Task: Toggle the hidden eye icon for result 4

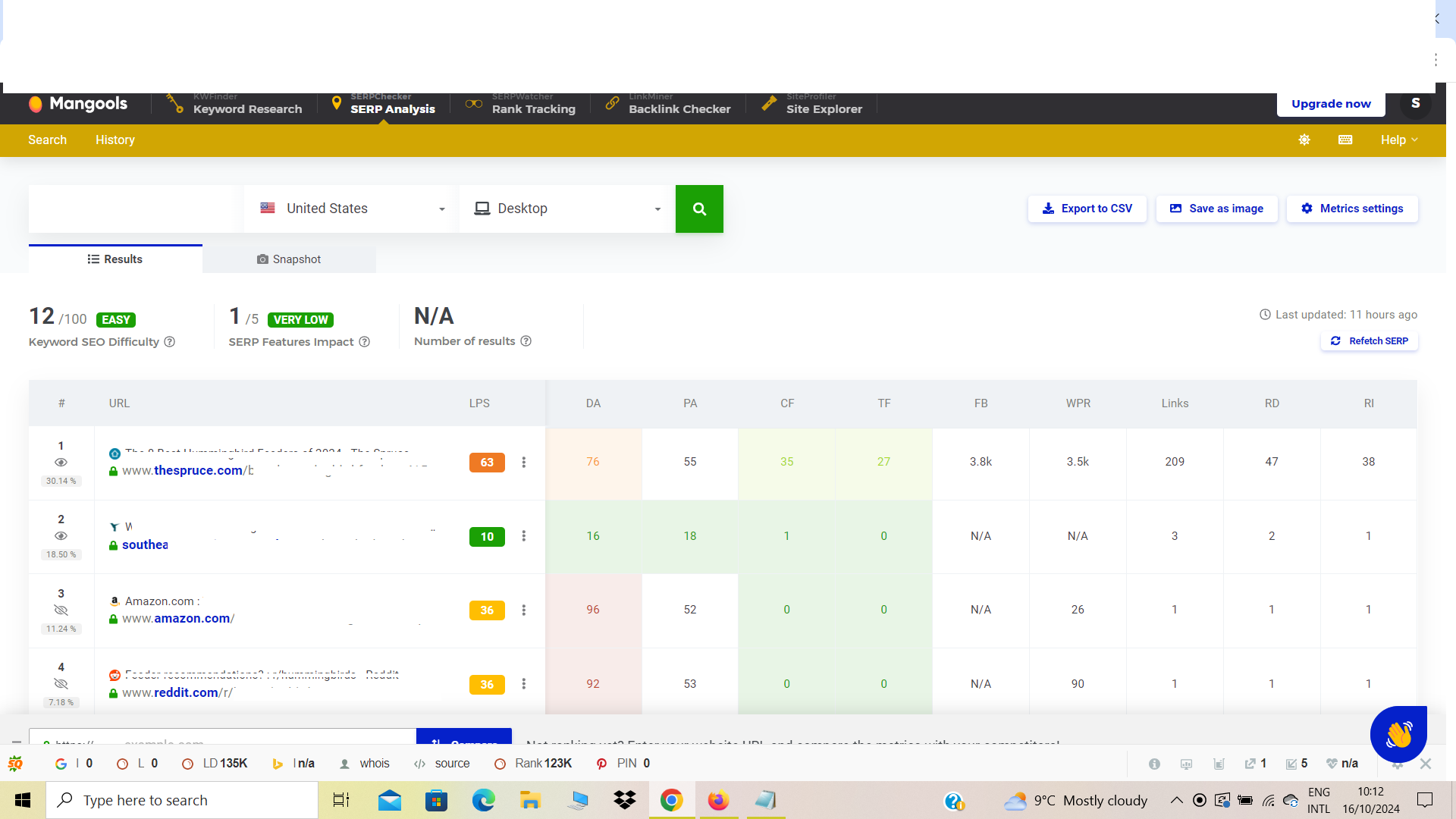Action: [61, 684]
